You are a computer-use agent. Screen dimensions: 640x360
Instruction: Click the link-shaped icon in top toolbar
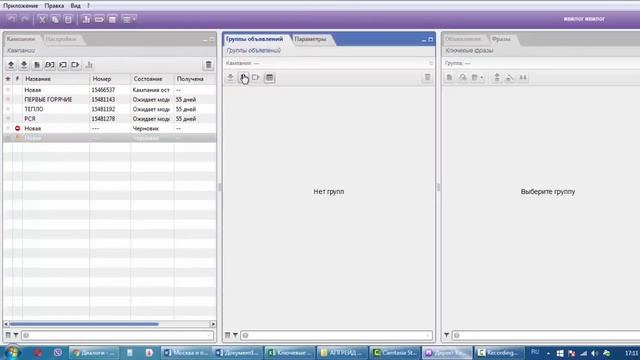99,19
